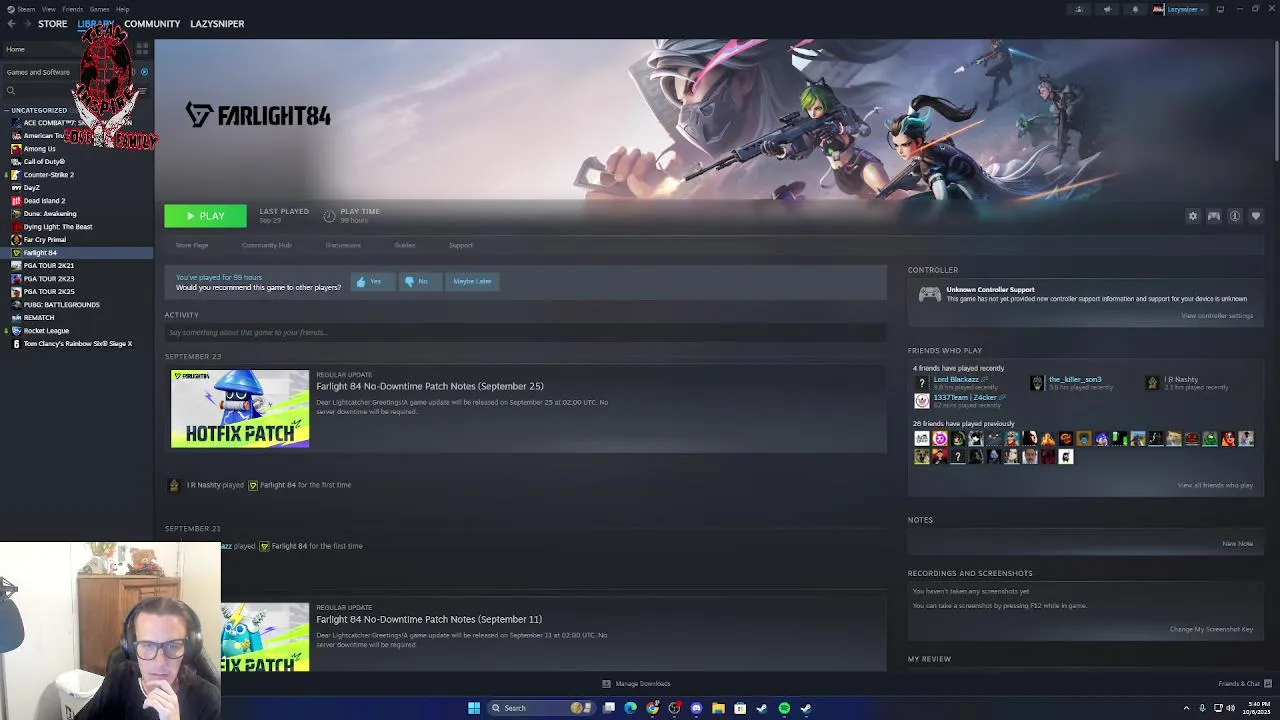The width and height of the screenshot is (1280, 720).
Task: Open the Games menu
Action: click(99, 9)
